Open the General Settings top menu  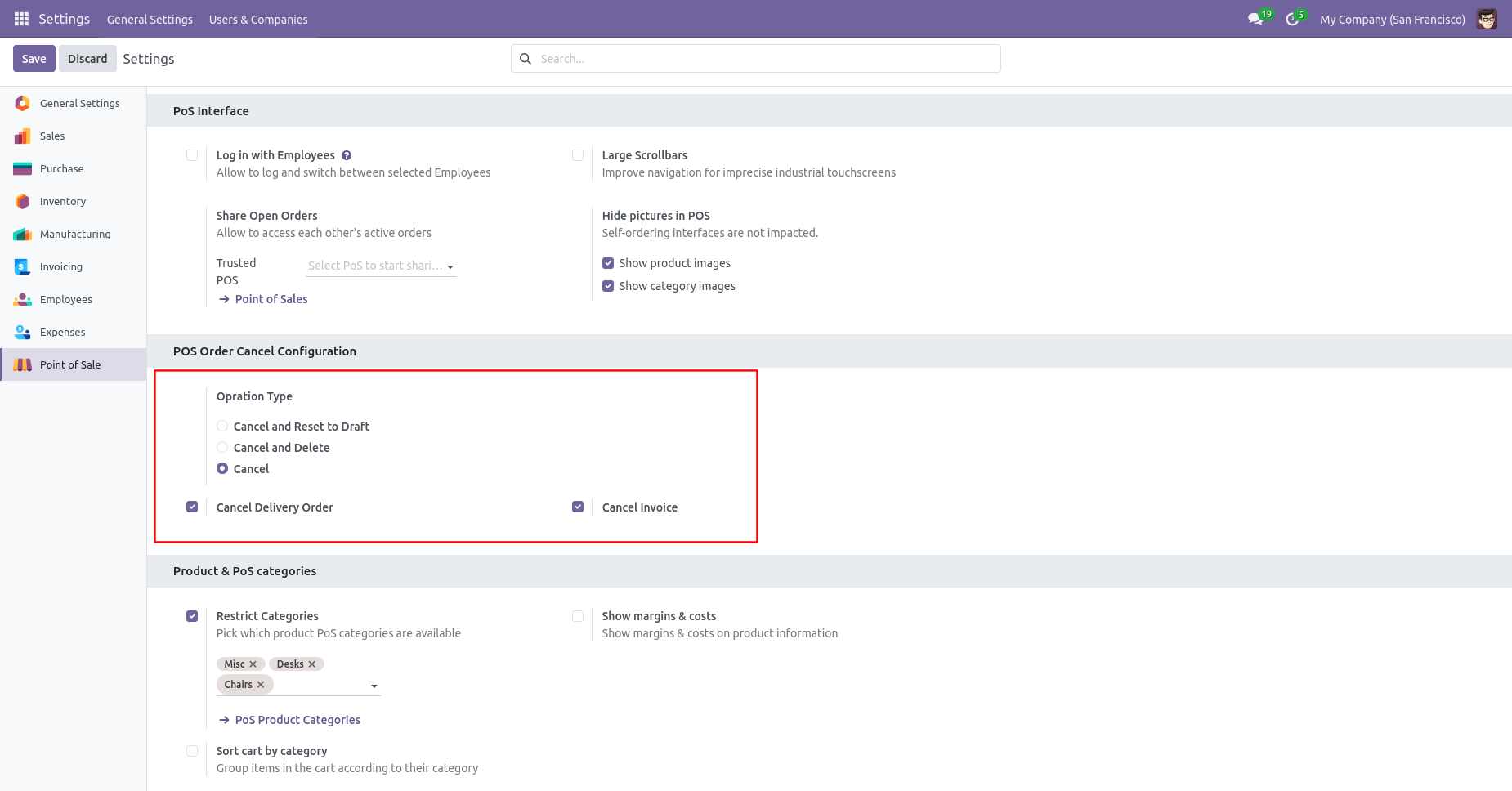pos(150,19)
